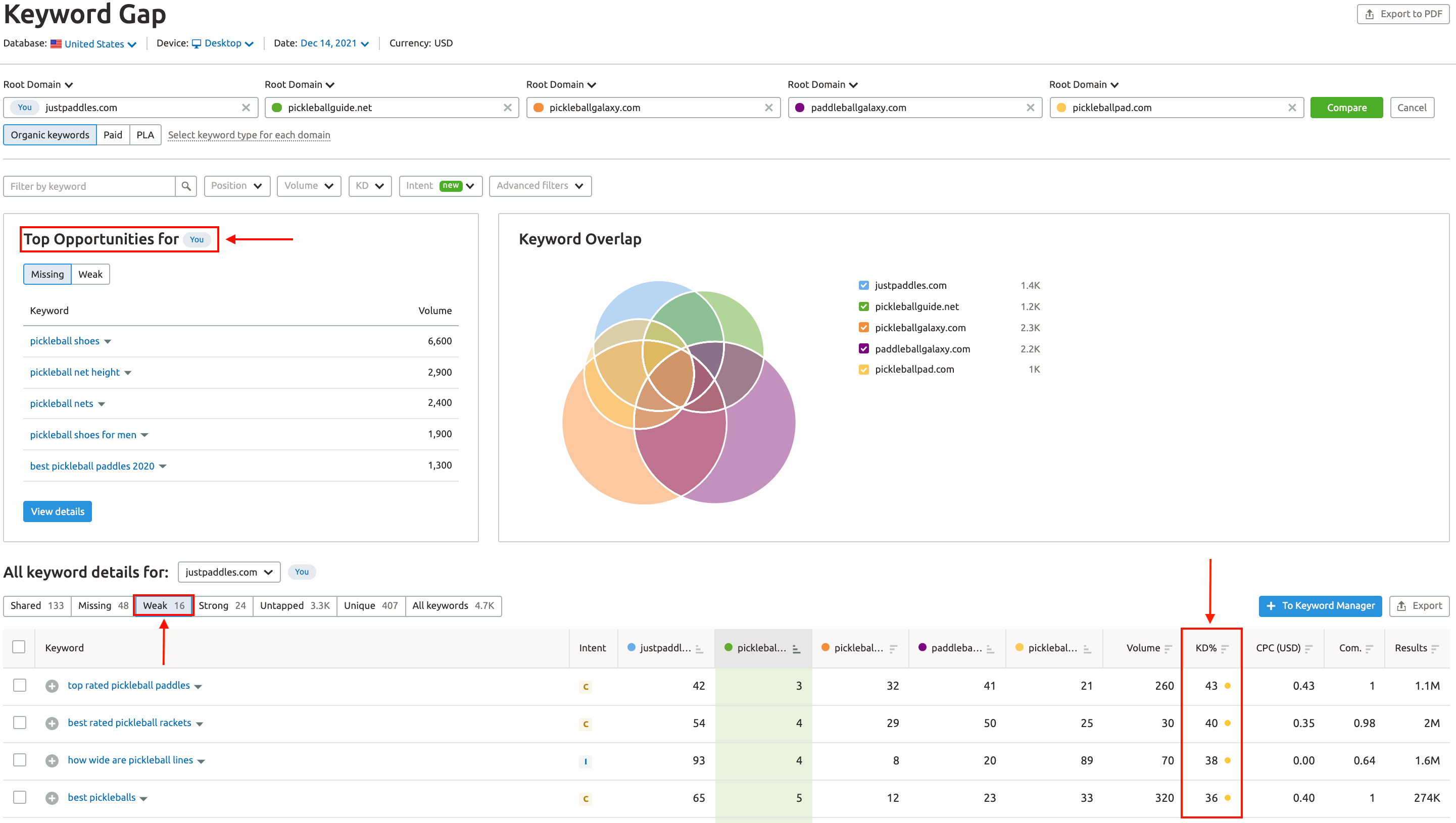Screen dimensions: 1456x823
Task: Check the 'best pickleballs' row checkbox
Action: click(20, 797)
